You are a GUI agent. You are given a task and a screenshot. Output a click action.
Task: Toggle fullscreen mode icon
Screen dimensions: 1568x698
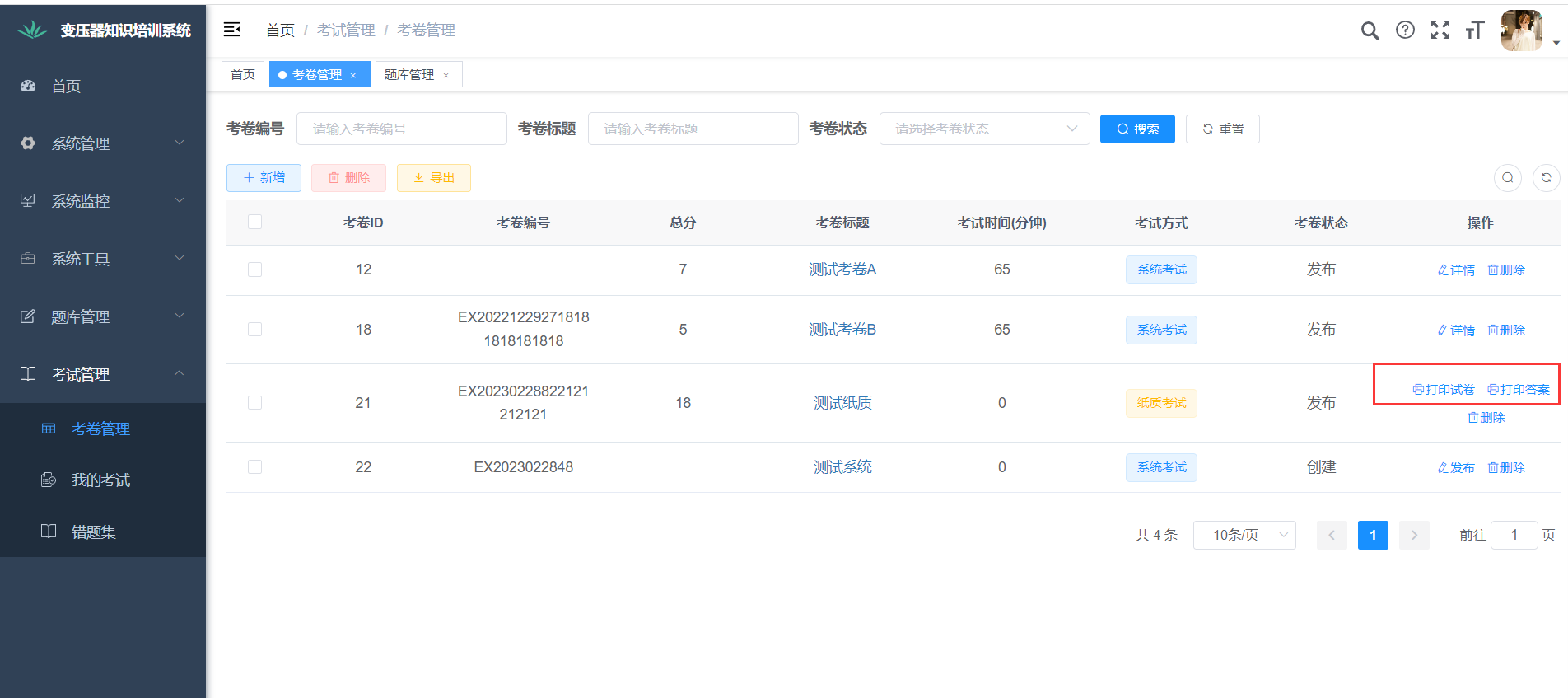[1440, 30]
